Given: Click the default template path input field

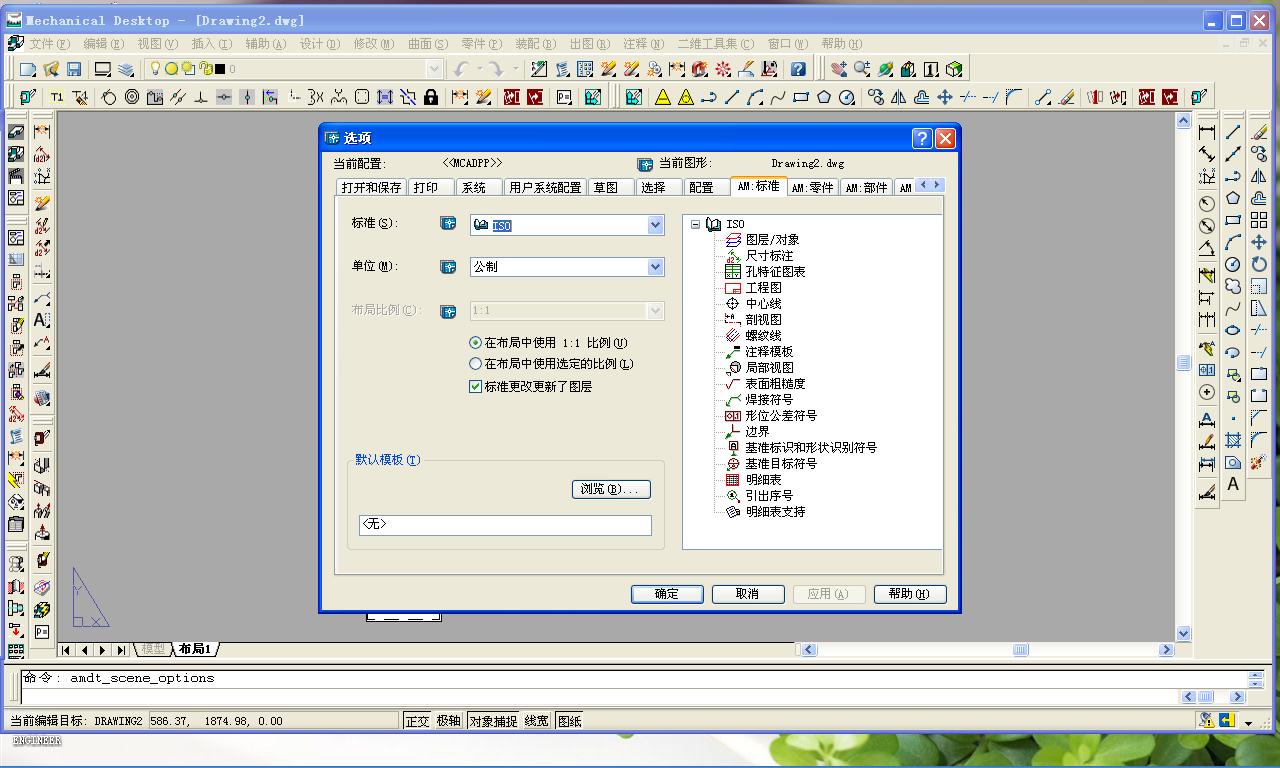Looking at the screenshot, I should coord(505,525).
